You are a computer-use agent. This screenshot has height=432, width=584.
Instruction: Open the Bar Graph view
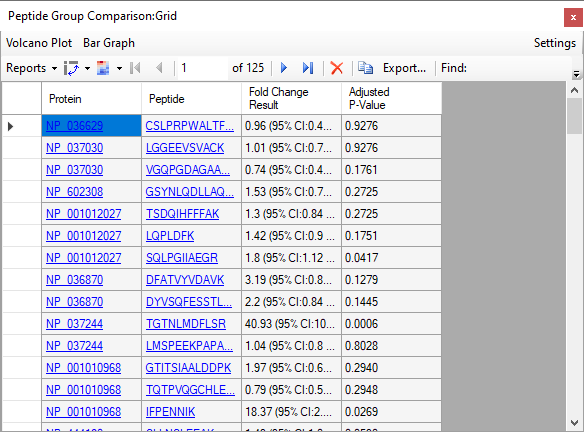pos(109,43)
